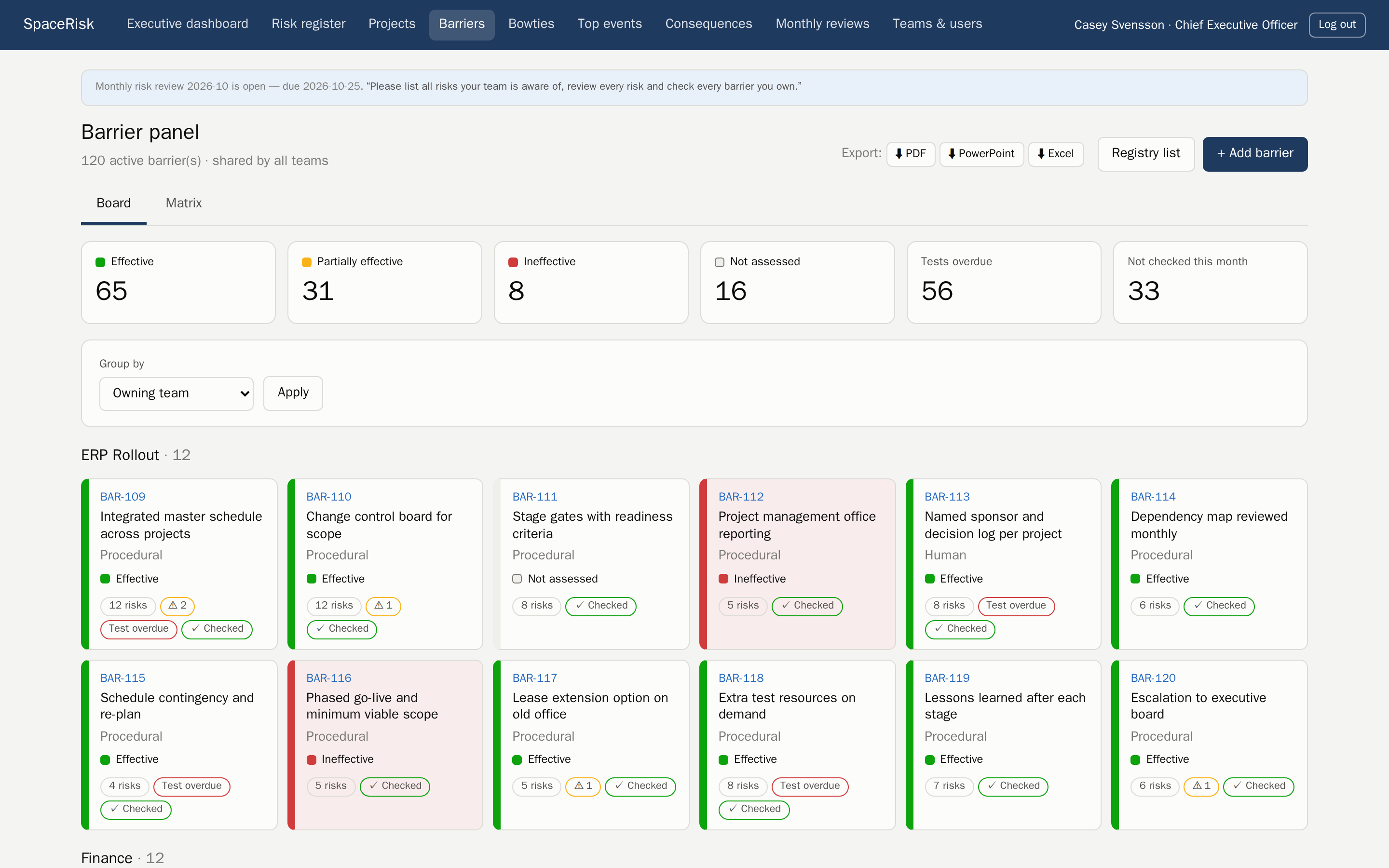Export barriers as PDF
Viewport: 1389px width, 868px height.
[x=910, y=154]
